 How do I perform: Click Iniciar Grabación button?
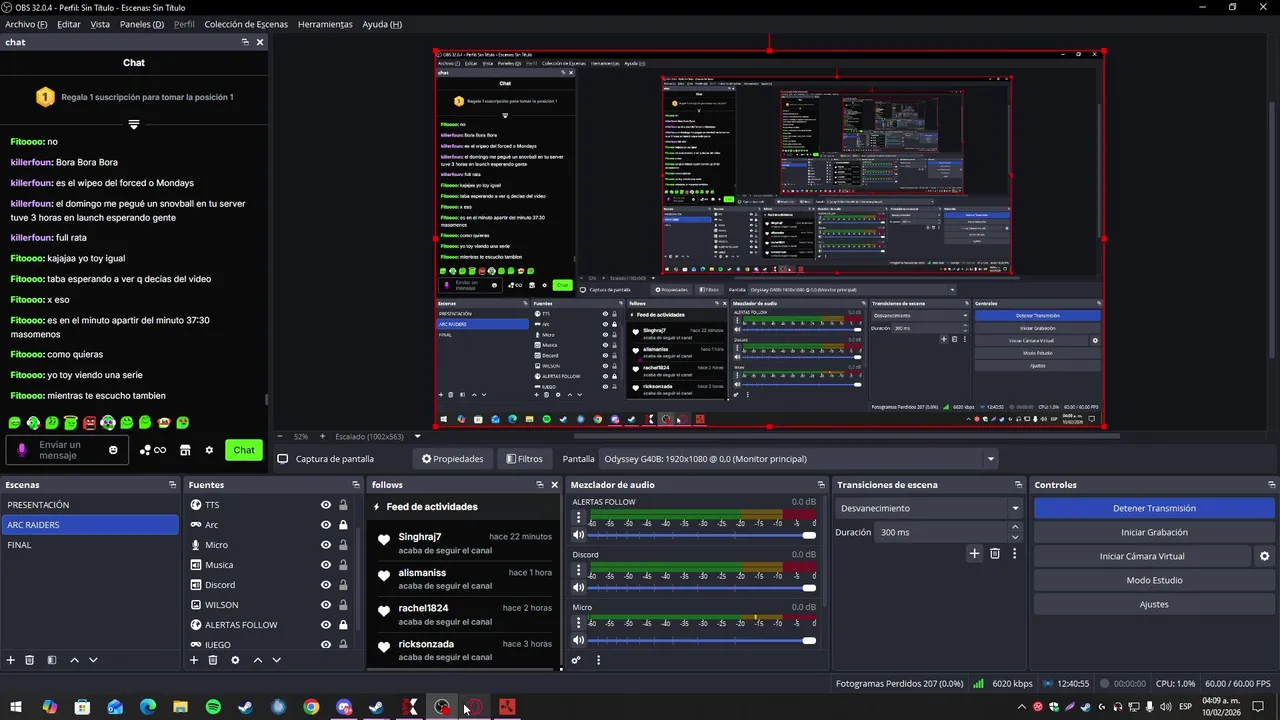[x=1154, y=532]
